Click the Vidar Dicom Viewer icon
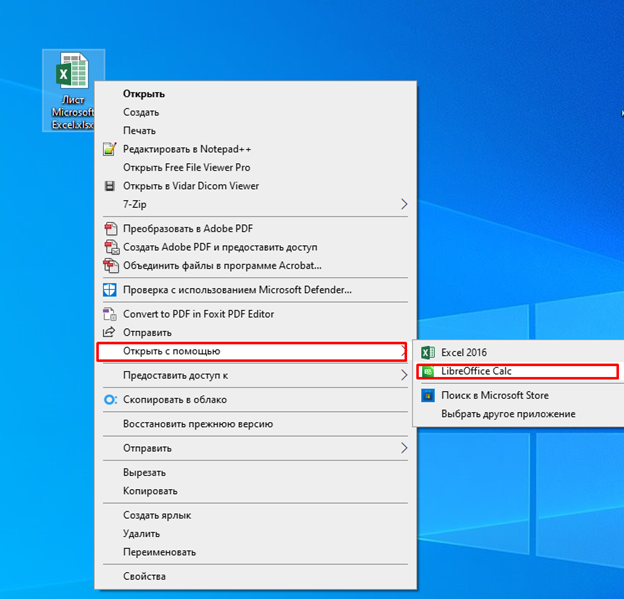Screen dimensions: 624x599 (110, 186)
